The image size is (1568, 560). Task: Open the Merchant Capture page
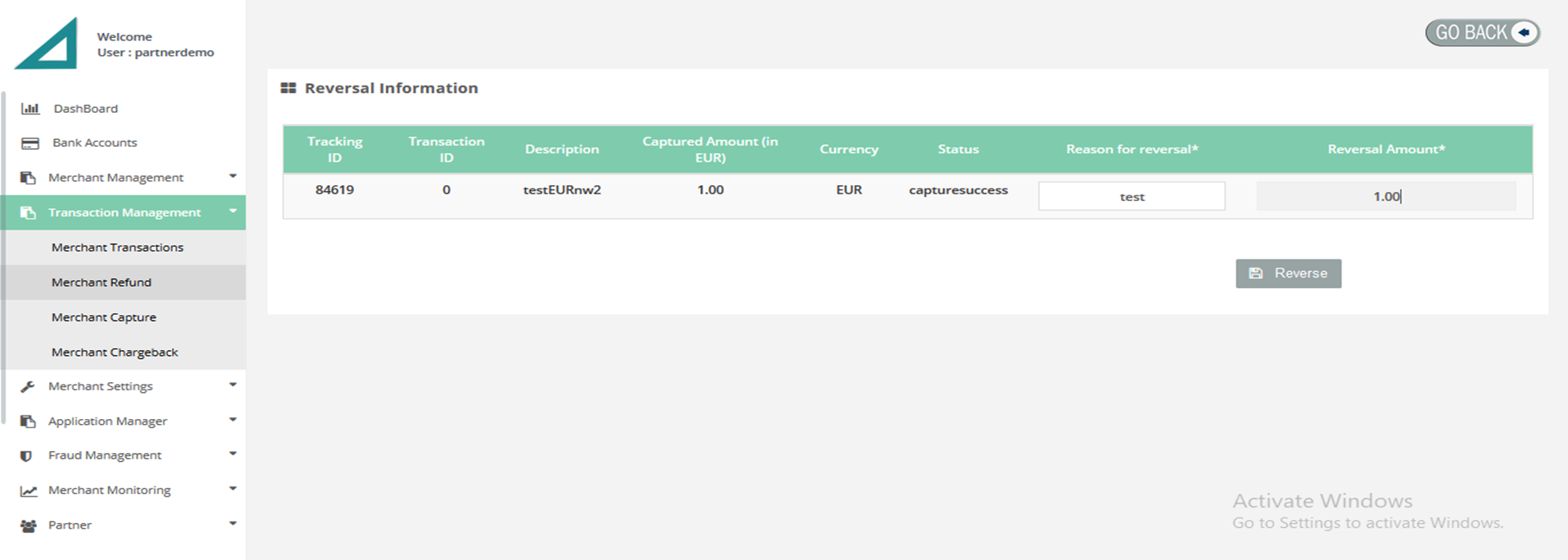coord(104,317)
